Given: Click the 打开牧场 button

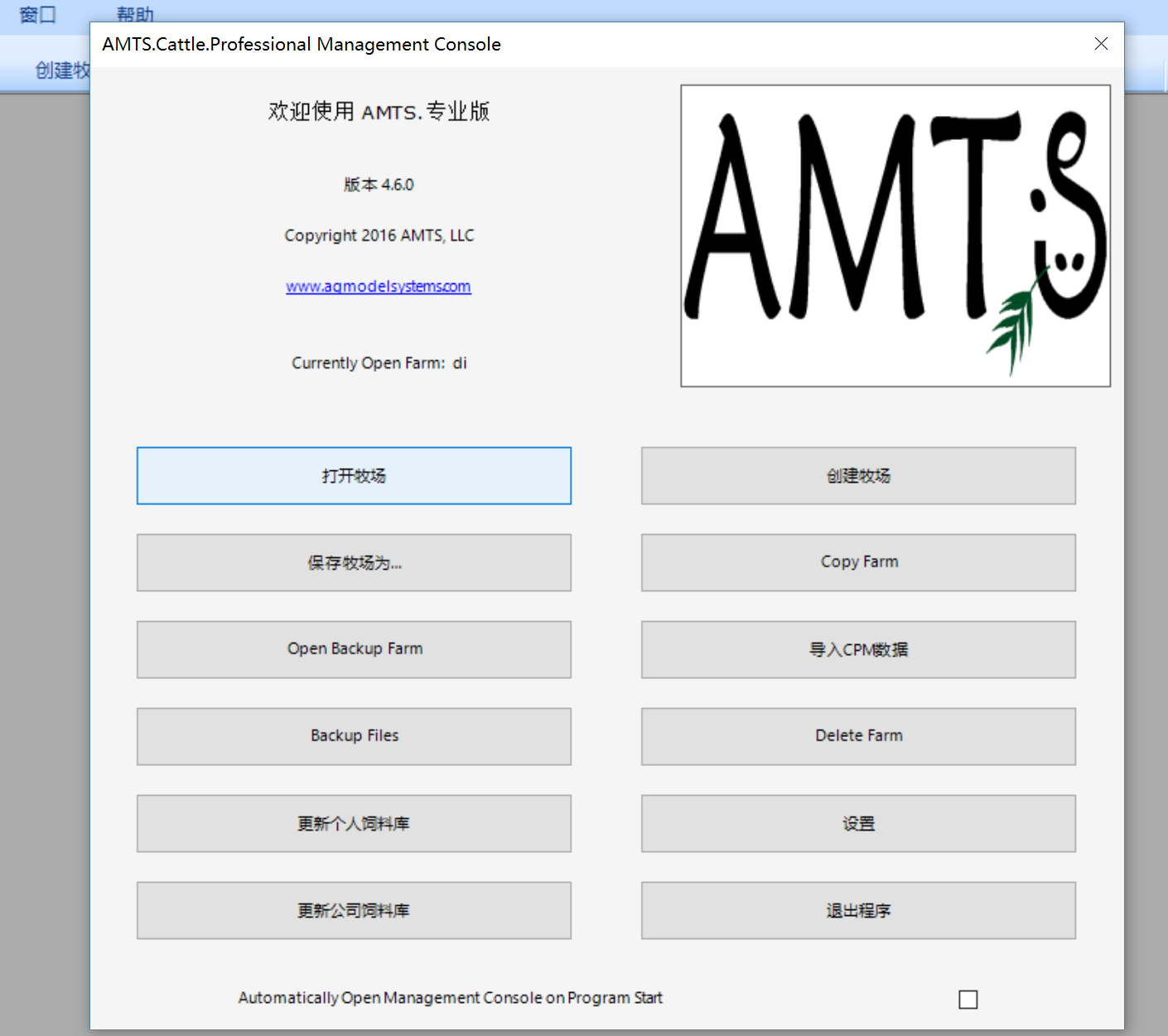Looking at the screenshot, I should [354, 475].
